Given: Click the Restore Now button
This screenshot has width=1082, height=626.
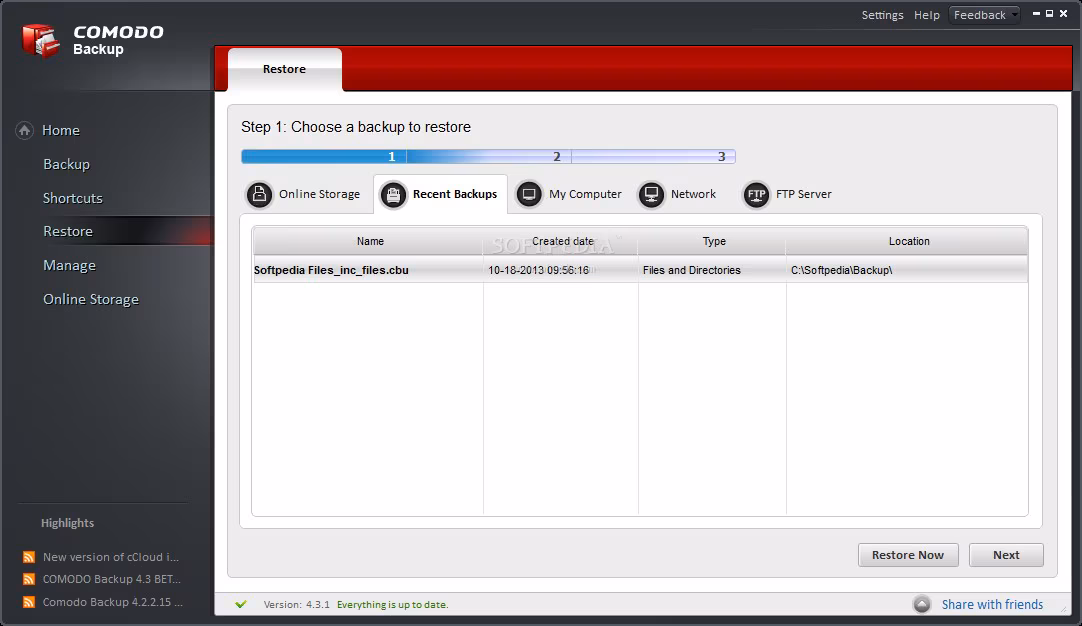Looking at the screenshot, I should pos(908,555).
